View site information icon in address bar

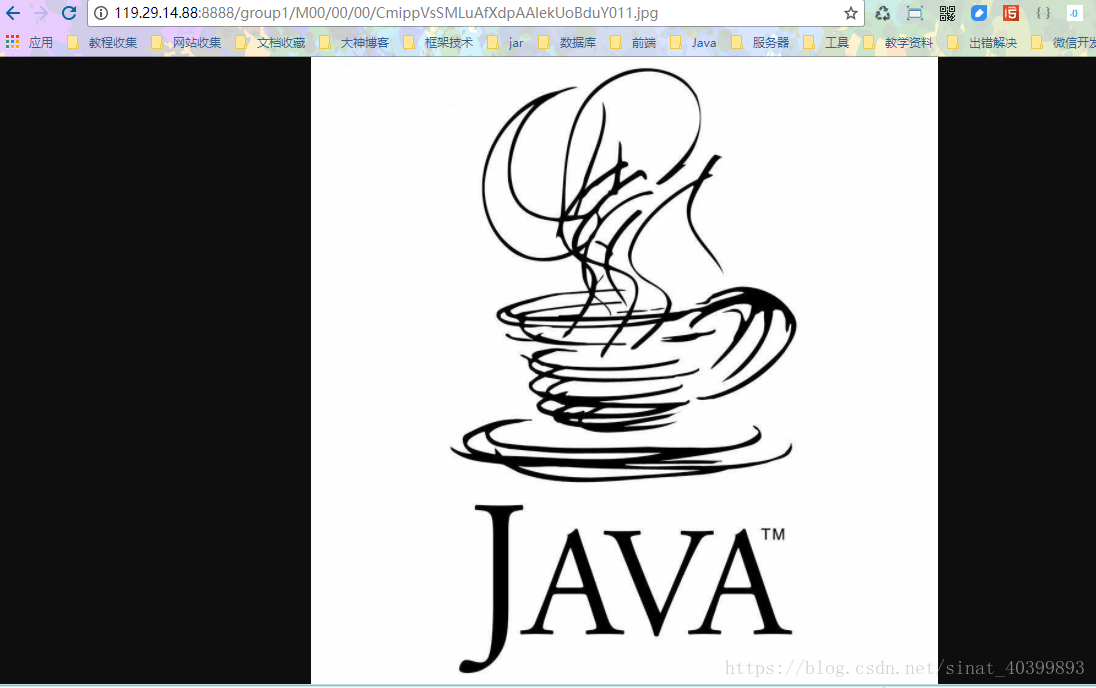coord(101,13)
